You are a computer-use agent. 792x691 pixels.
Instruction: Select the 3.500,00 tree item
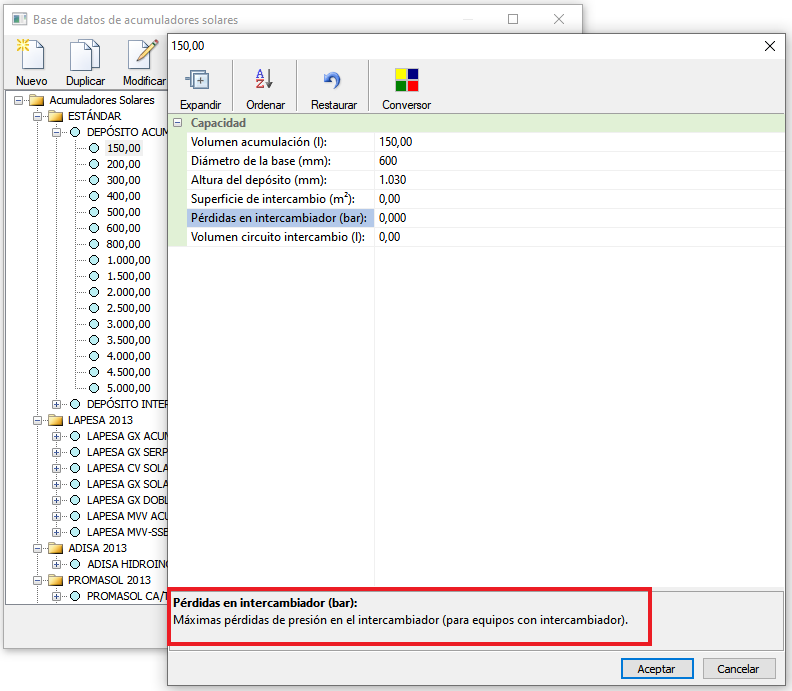coord(128,340)
